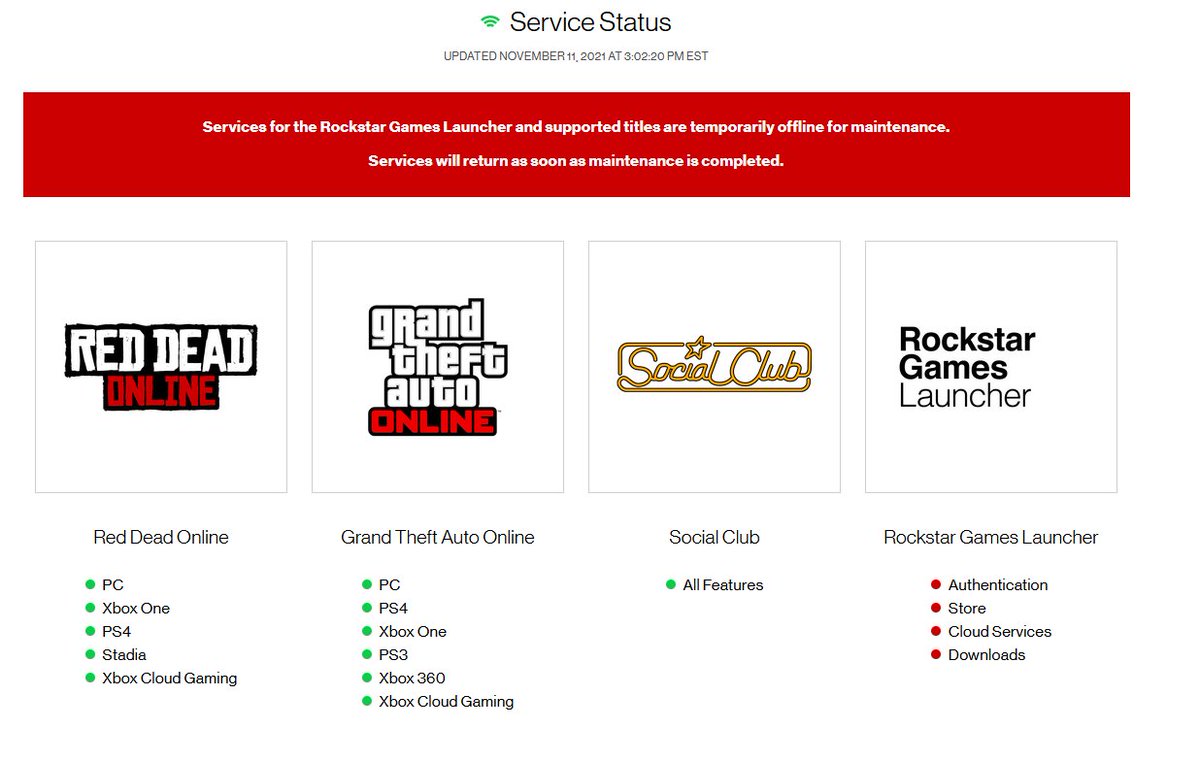Click PS4 under Red Dead Online

coord(116,631)
